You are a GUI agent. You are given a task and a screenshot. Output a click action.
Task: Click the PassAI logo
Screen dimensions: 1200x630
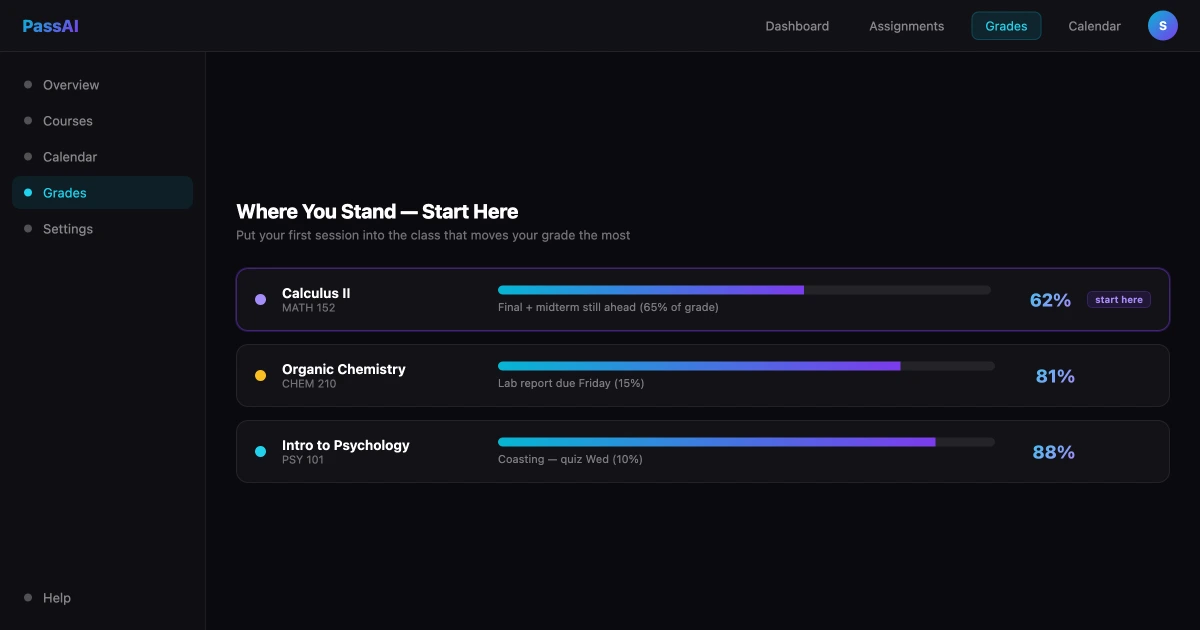pyautogui.click(x=50, y=26)
